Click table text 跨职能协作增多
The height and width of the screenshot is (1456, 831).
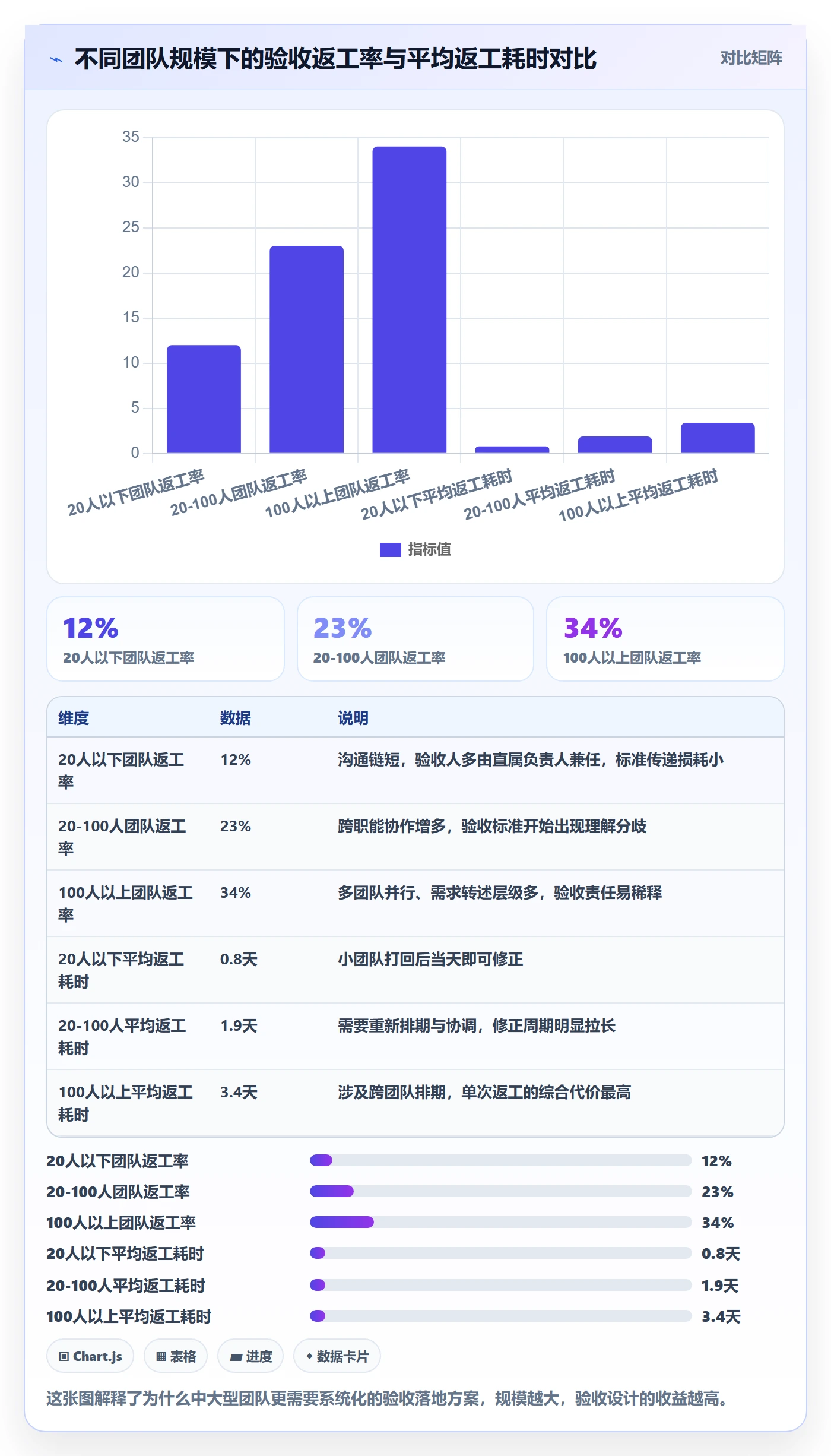392,827
